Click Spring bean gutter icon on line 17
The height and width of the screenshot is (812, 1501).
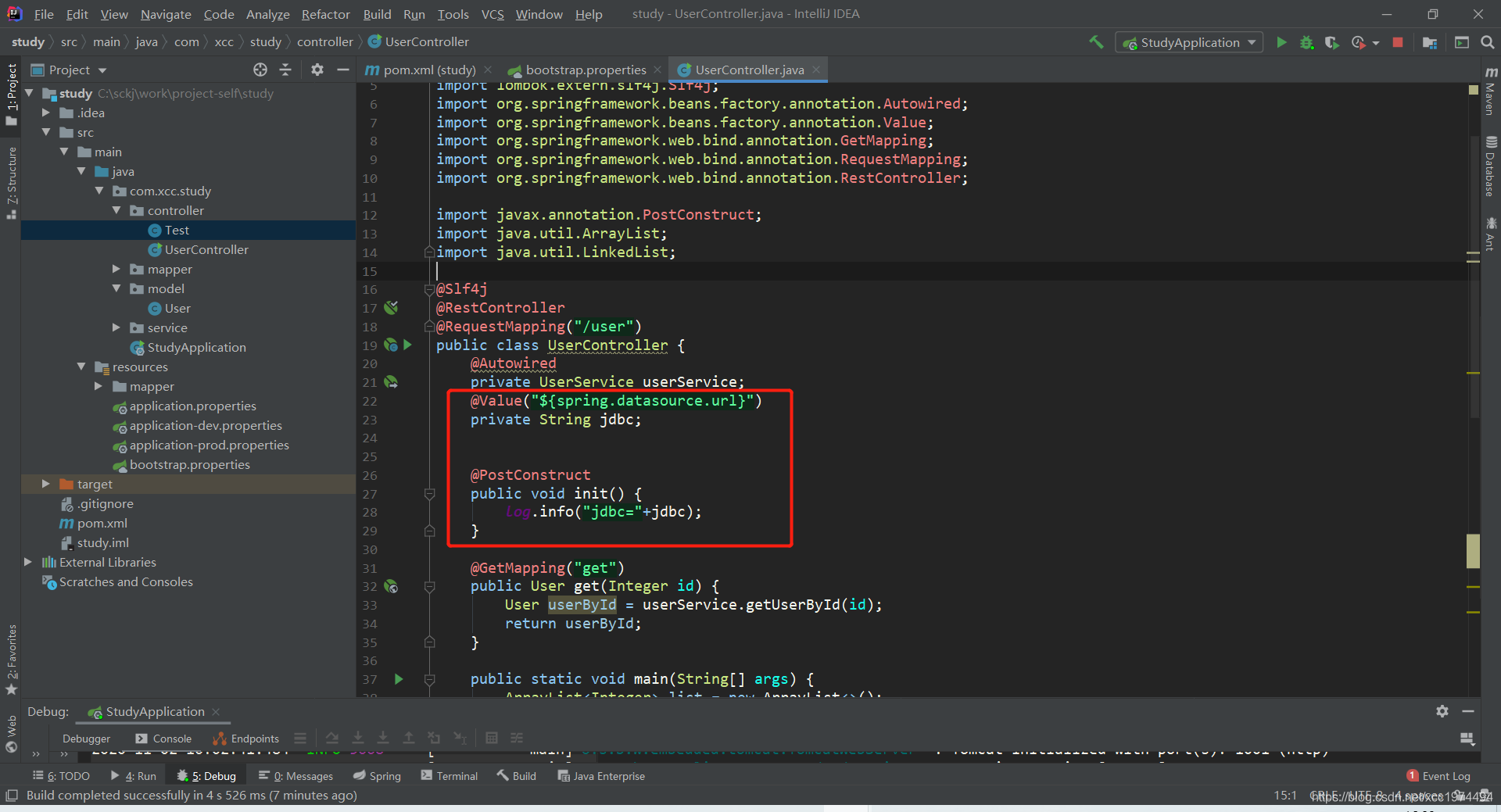pos(391,308)
